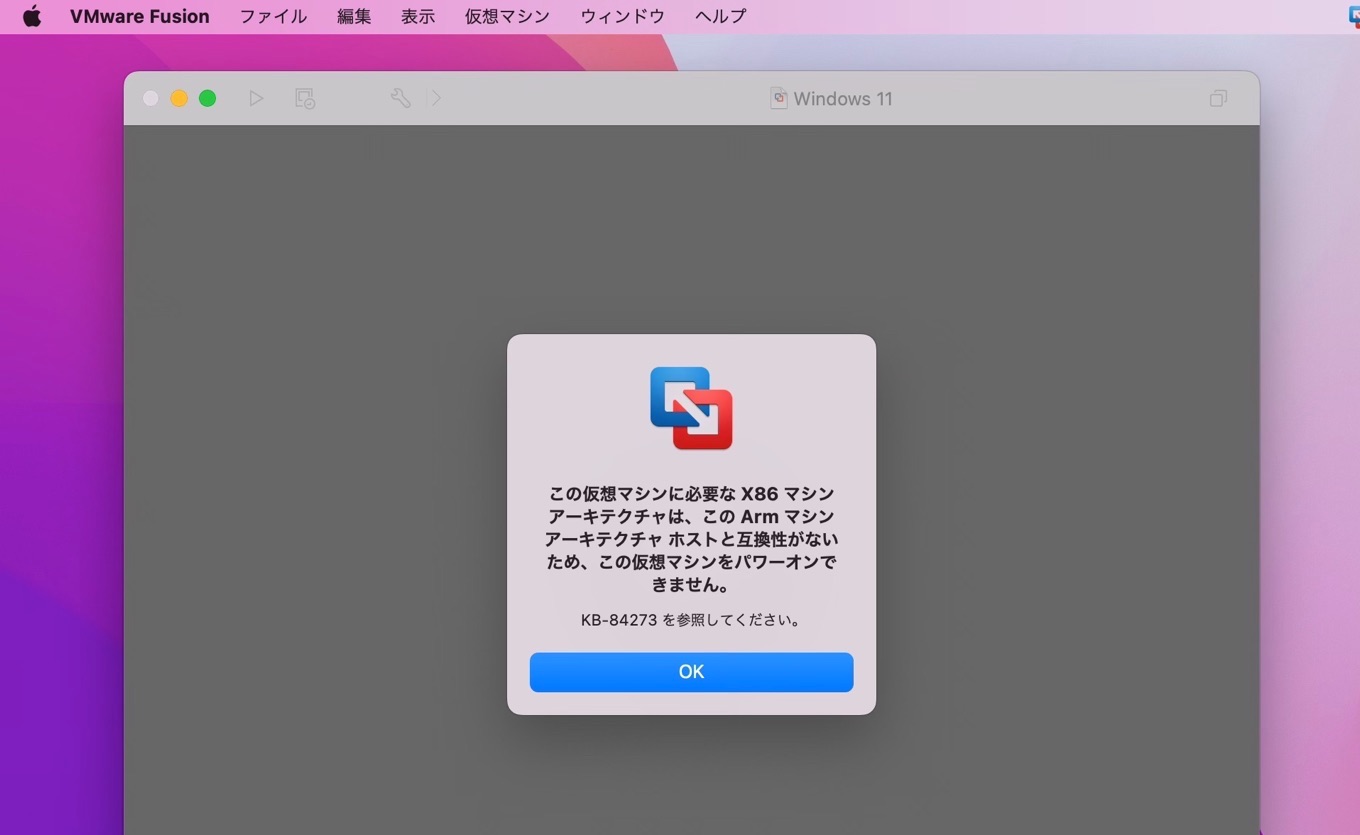Open the 表示 menu
This screenshot has width=1360, height=835.
coord(418,16)
